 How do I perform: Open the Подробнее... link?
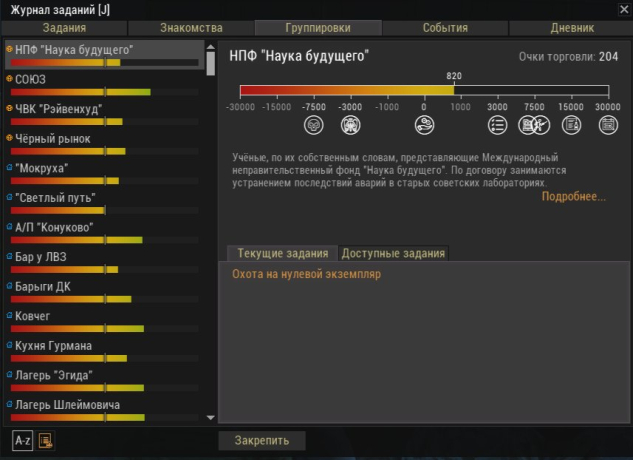click(x=574, y=197)
